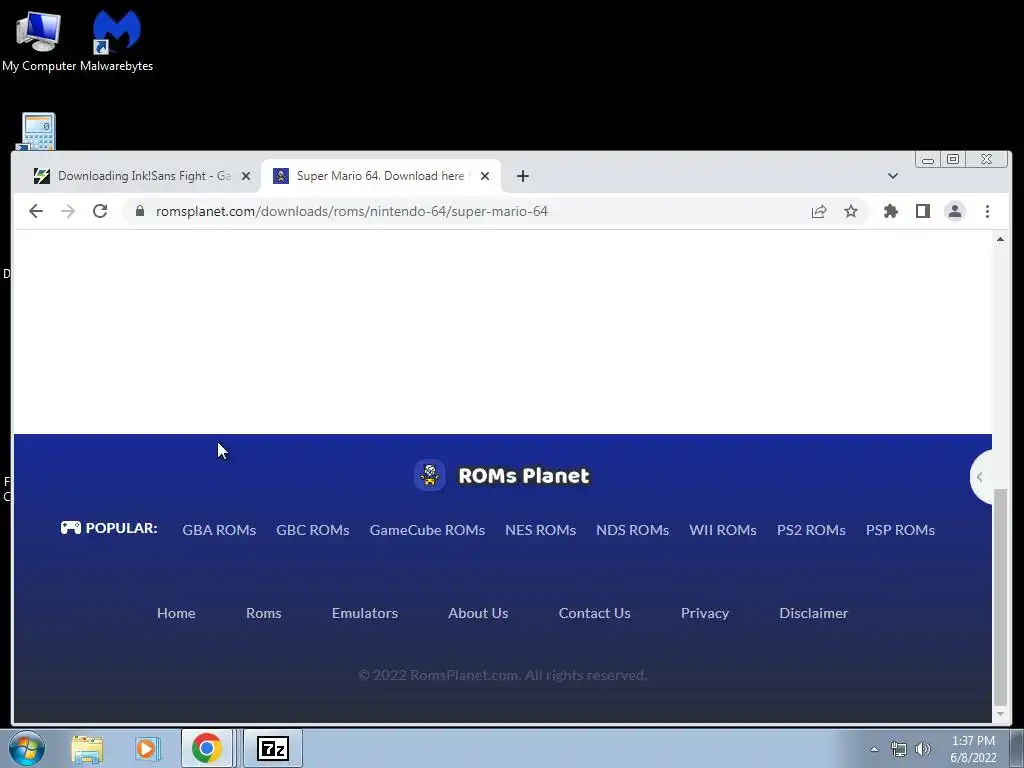Open the 7-Zip taskbar icon

[272, 748]
